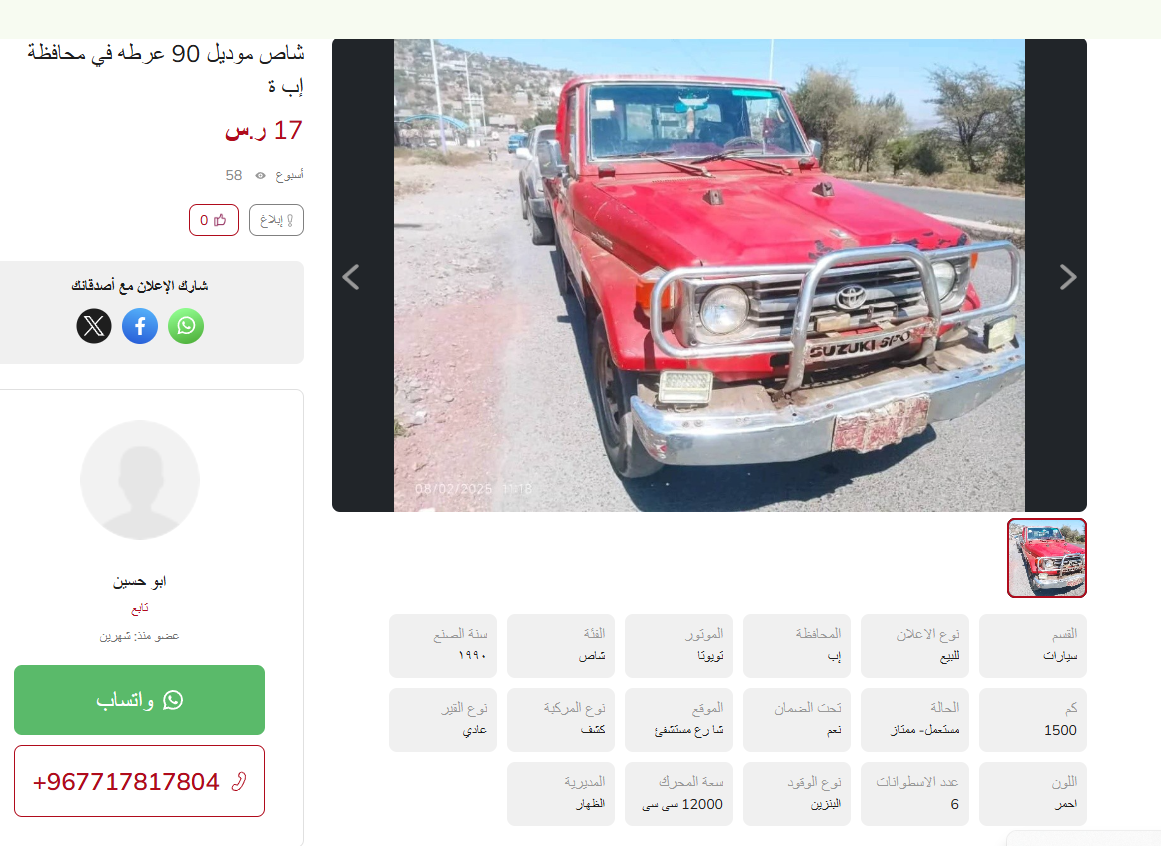
Task: Click the views eye icon
Action: click(x=260, y=175)
